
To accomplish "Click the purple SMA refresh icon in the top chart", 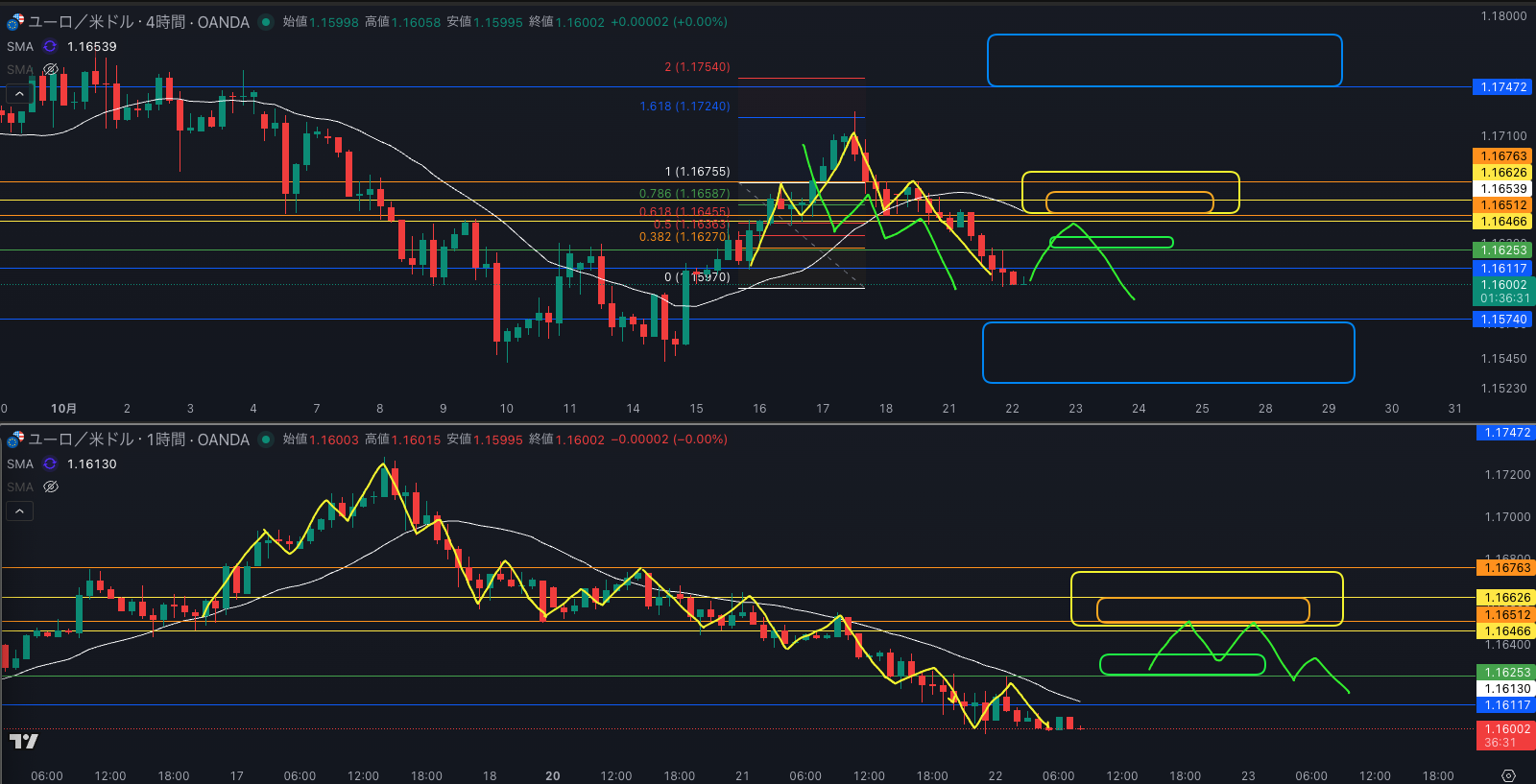I will 50,46.
